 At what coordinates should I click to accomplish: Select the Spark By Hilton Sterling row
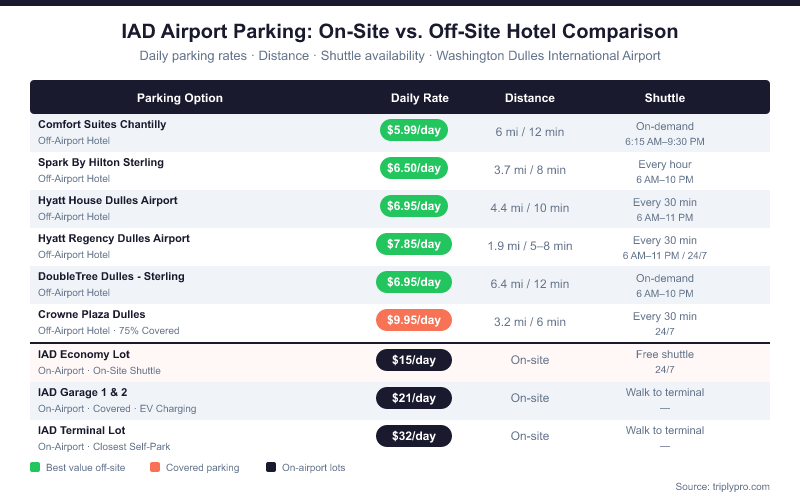pyautogui.click(x=101, y=162)
